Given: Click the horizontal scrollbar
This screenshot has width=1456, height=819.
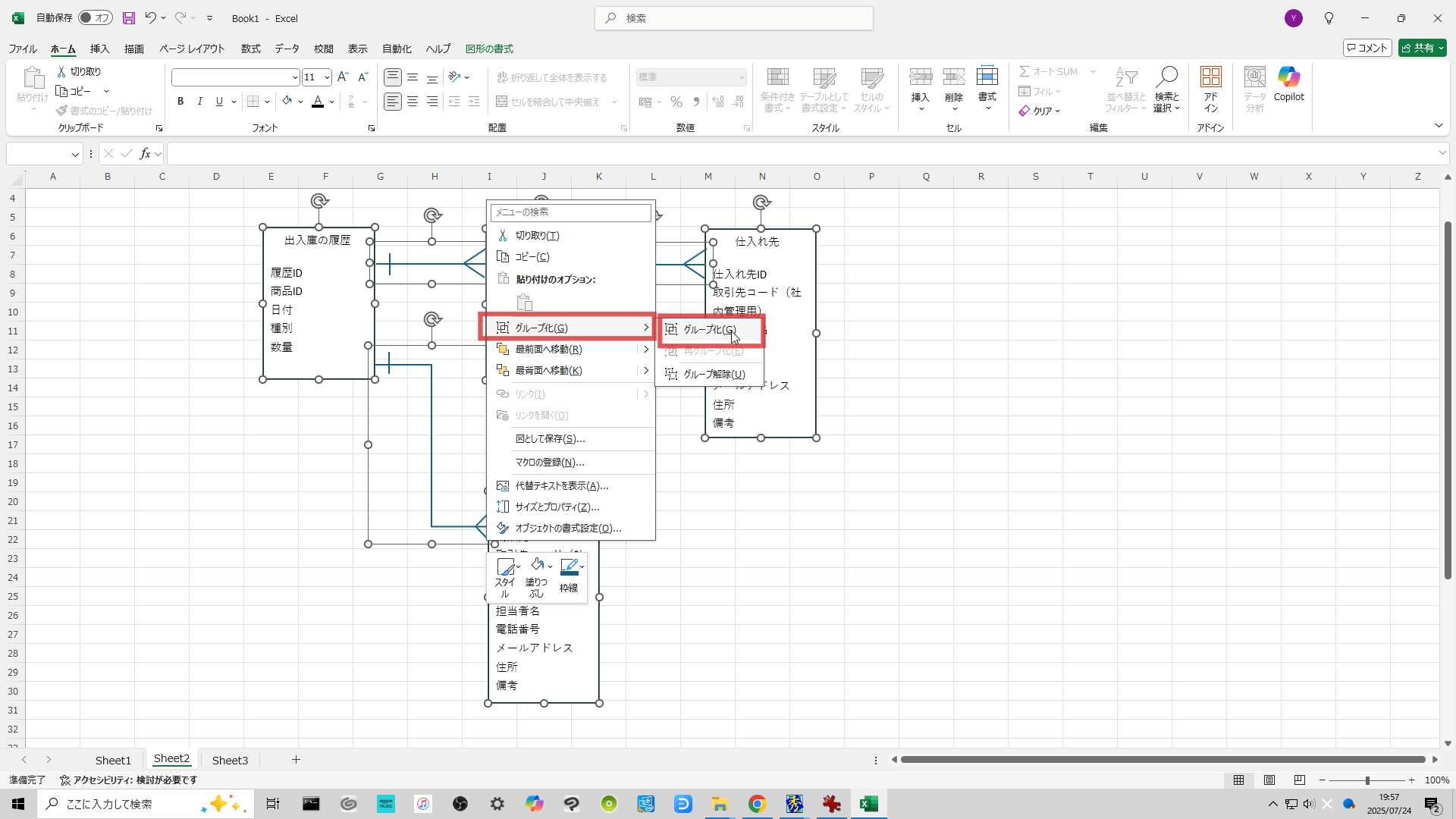Looking at the screenshot, I should pyautogui.click(x=1163, y=760).
